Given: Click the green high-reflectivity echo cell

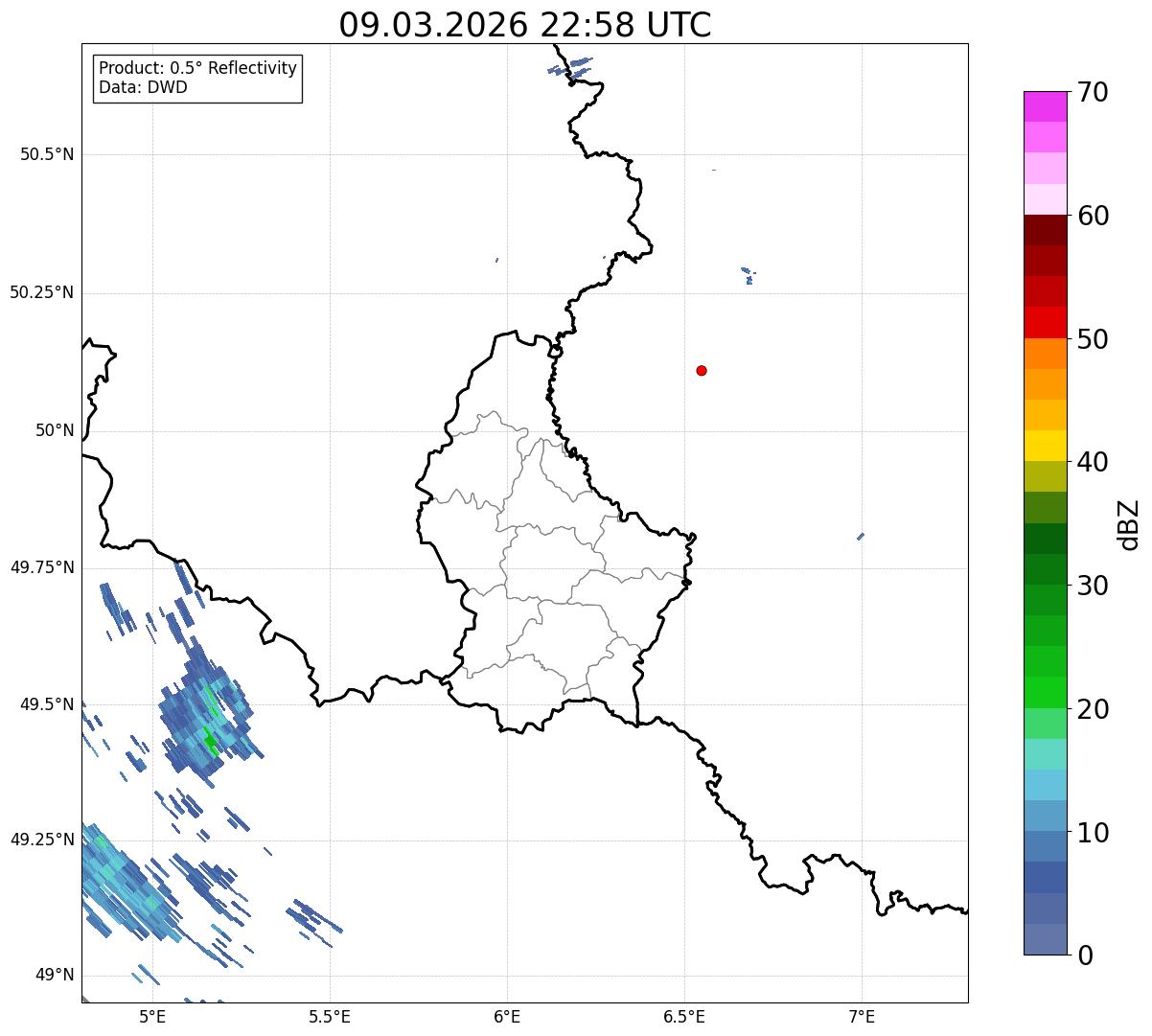Looking at the screenshot, I should pyautogui.click(x=211, y=743).
